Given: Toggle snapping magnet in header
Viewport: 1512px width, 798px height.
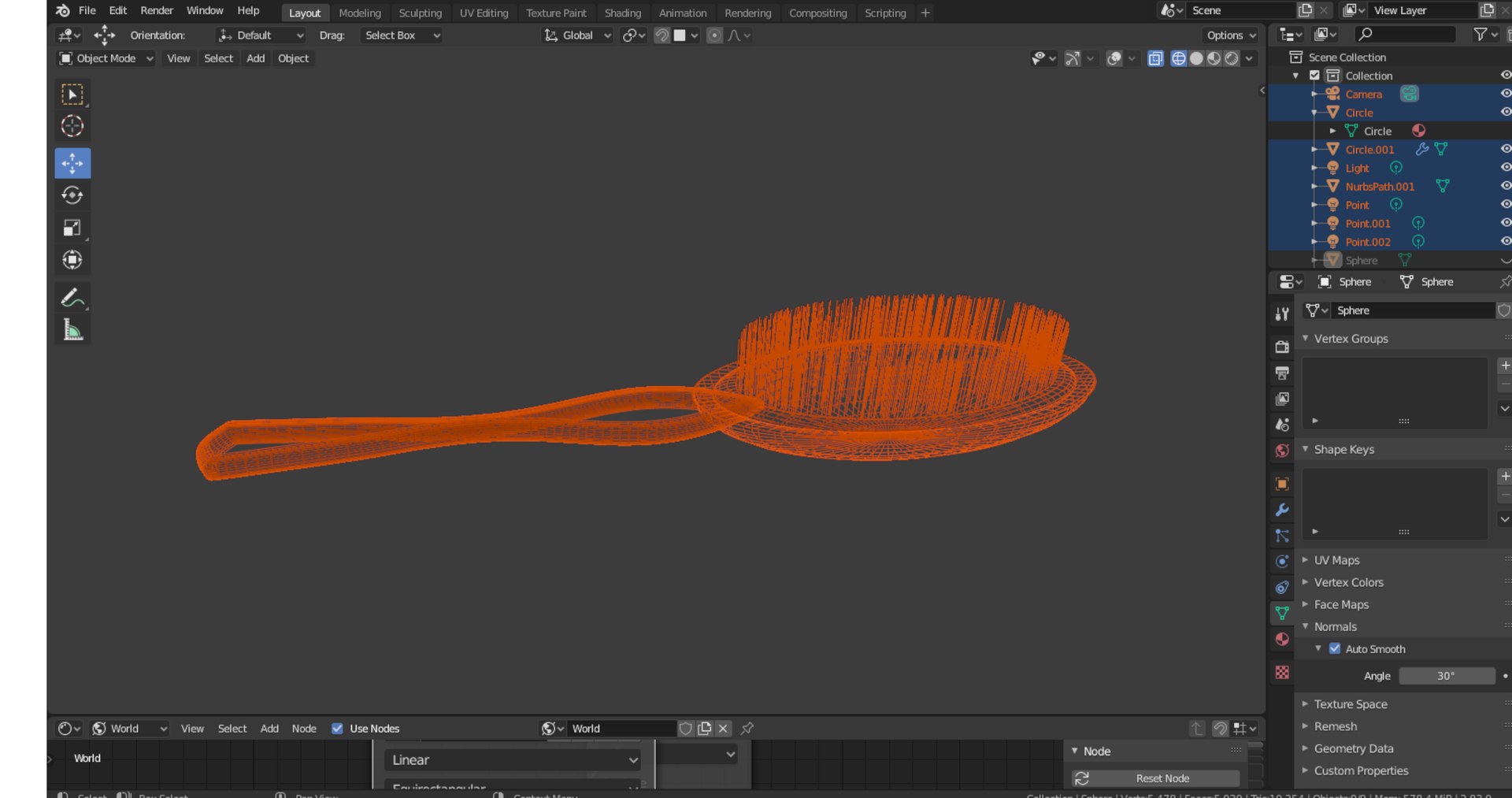Looking at the screenshot, I should click(x=661, y=35).
